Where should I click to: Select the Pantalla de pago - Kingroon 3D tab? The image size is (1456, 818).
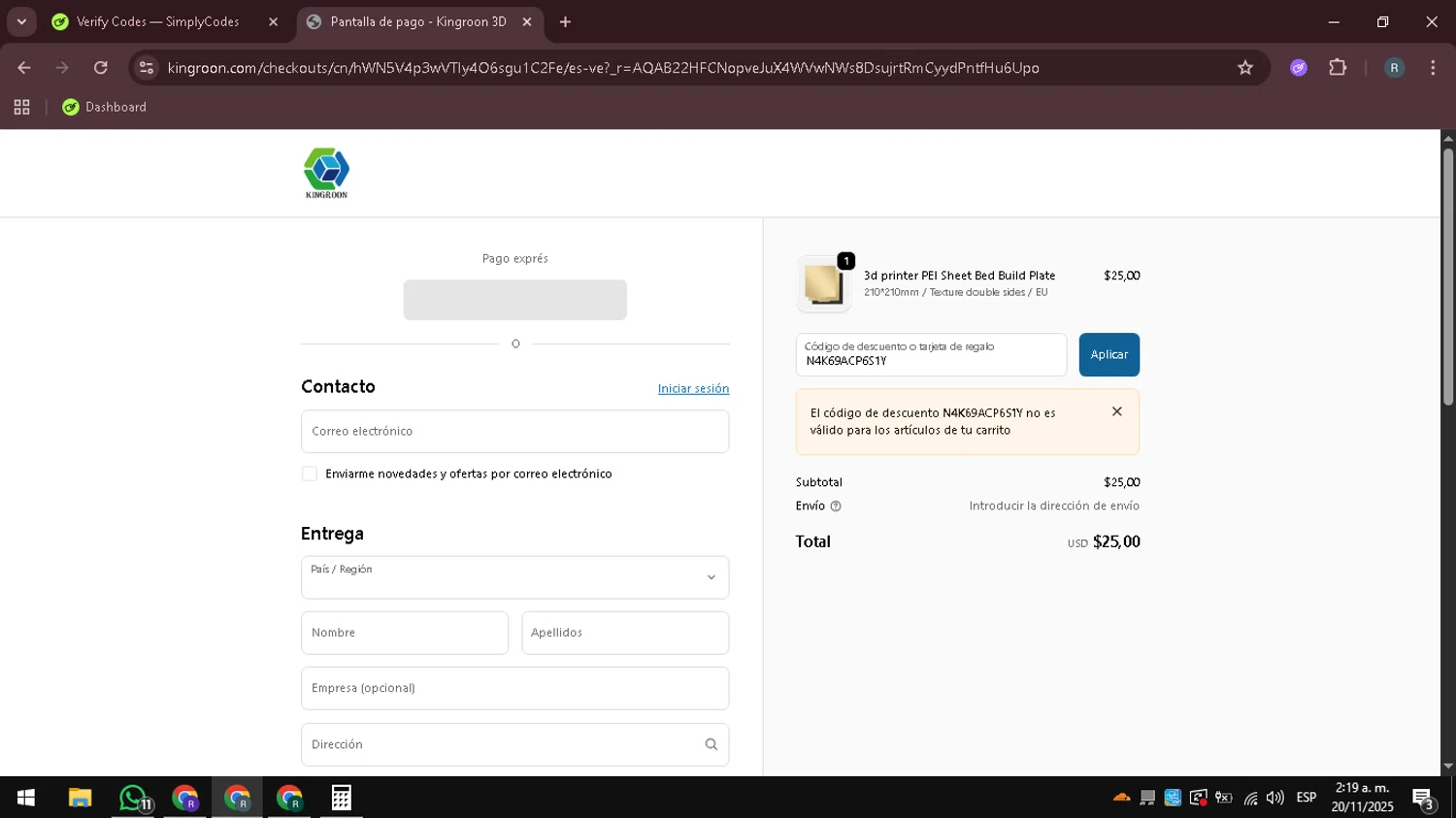click(419, 21)
